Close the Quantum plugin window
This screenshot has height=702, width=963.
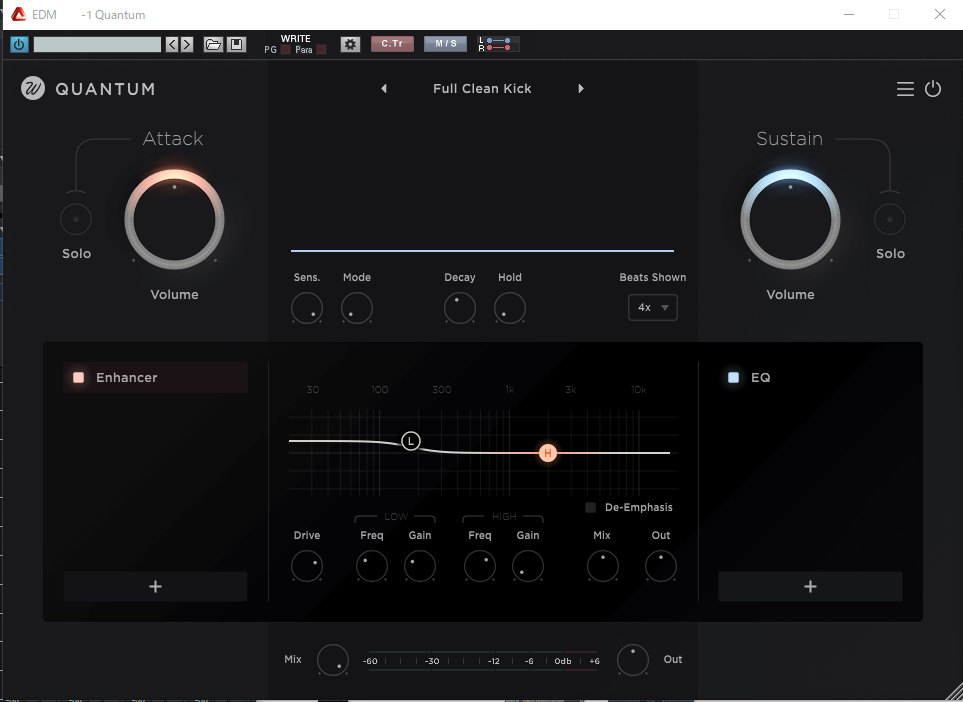[x=940, y=14]
